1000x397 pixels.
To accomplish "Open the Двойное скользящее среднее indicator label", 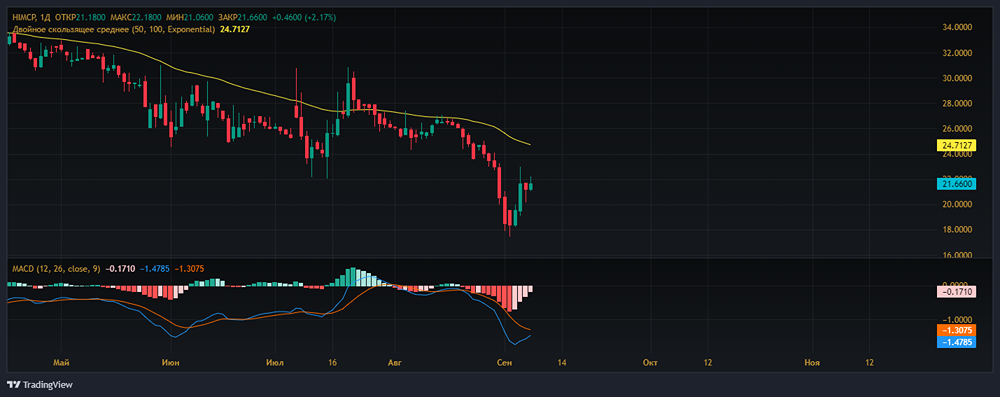I will point(114,29).
